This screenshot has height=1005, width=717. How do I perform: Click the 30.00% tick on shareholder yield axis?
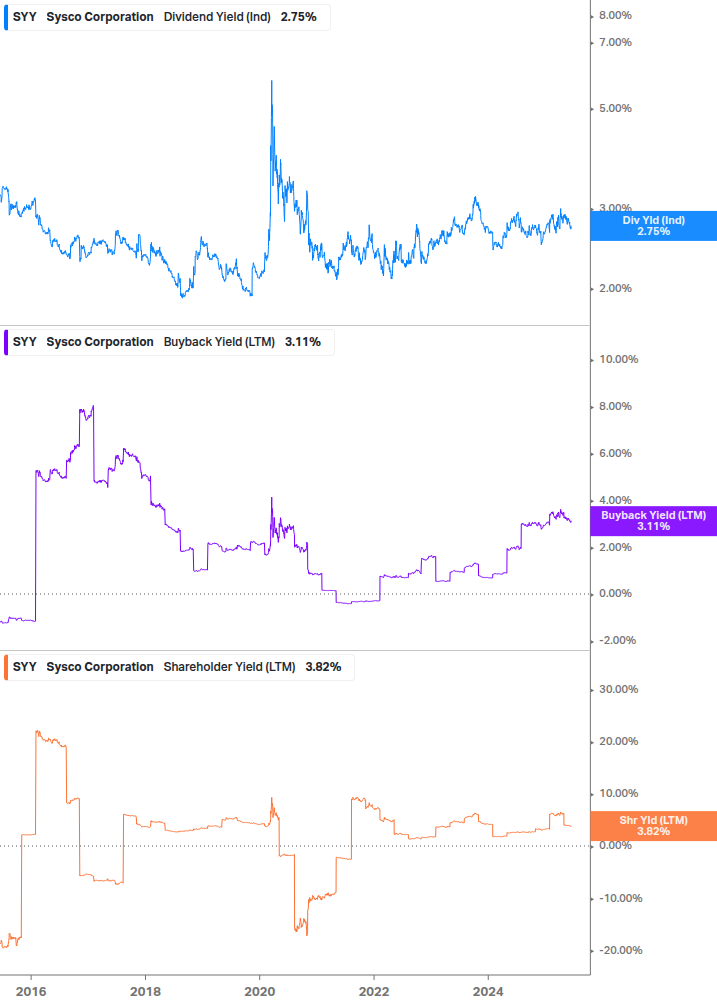[x=618, y=690]
